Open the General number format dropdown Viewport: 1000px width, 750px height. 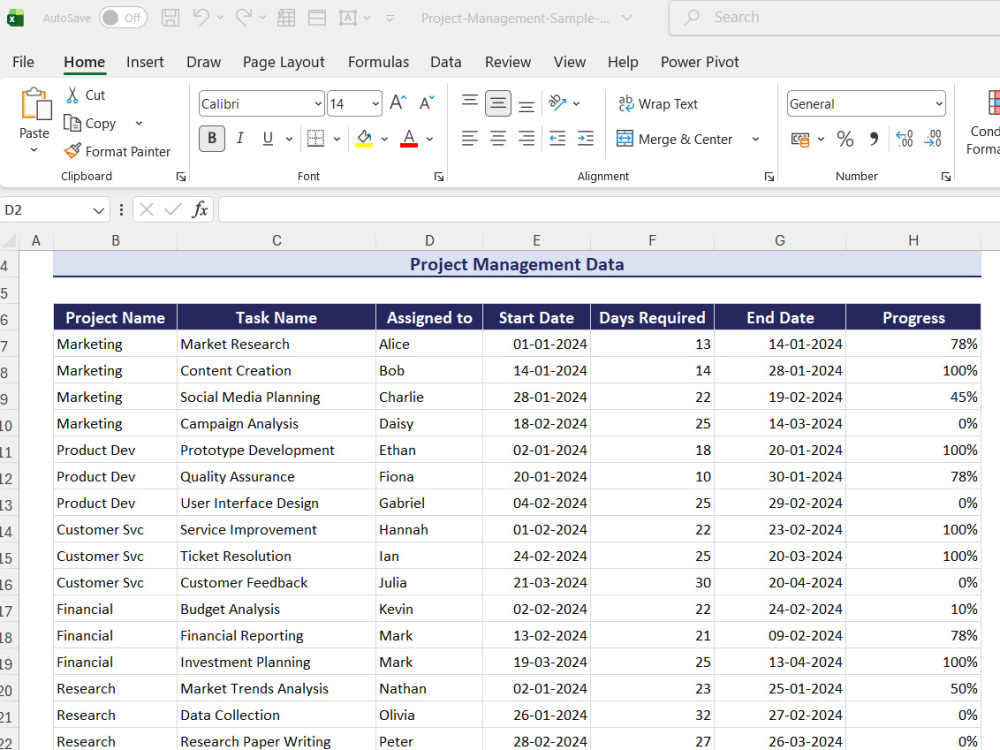point(939,104)
